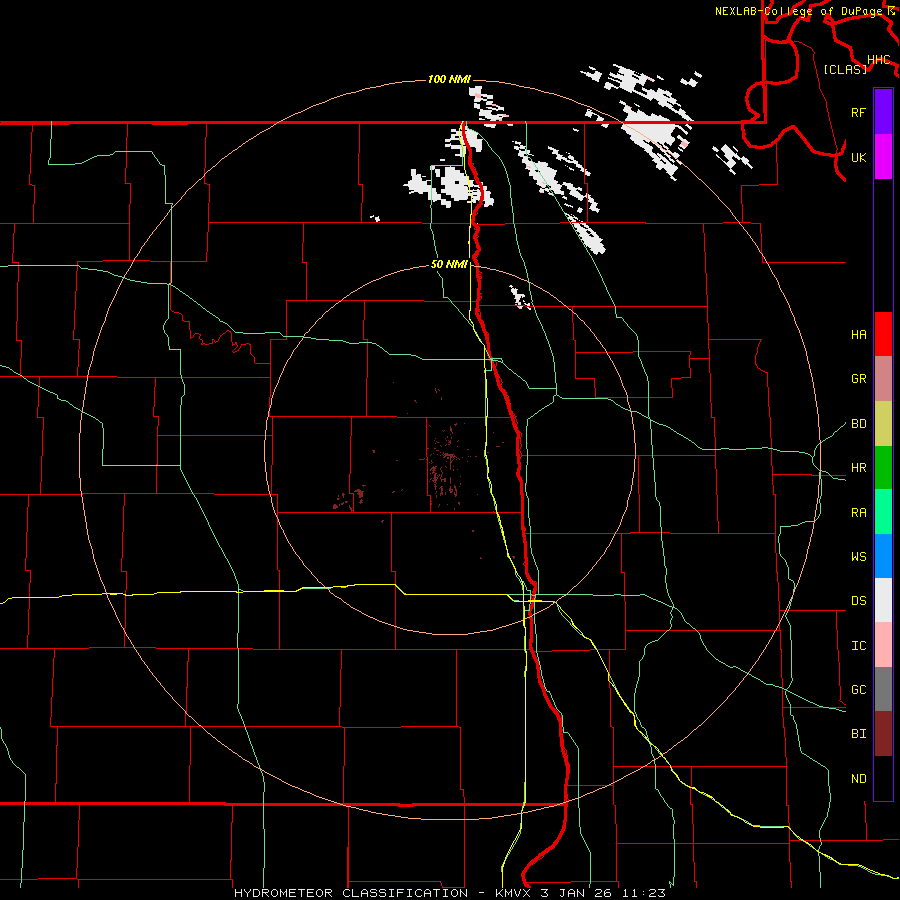This screenshot has width=900, height=900.
Task: Click the ND legend label
Action: pyautogui.click(x=858, y=779)
